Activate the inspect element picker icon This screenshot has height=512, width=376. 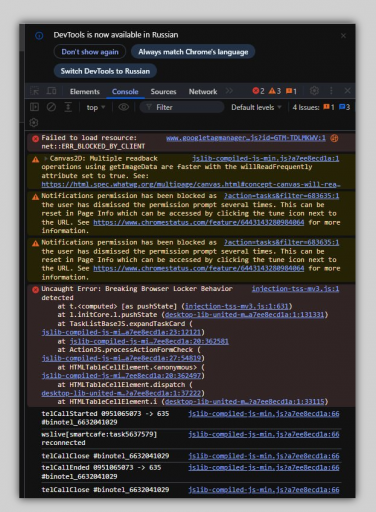(x=35, y=91)
